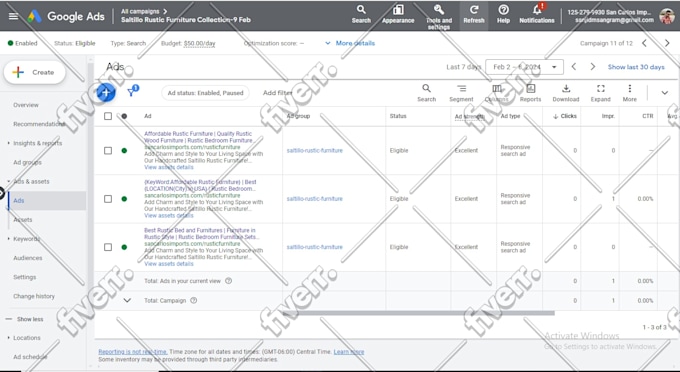Viewport: 680px width, 372px height.
Task: Refresh the page data
Action: 474,14
